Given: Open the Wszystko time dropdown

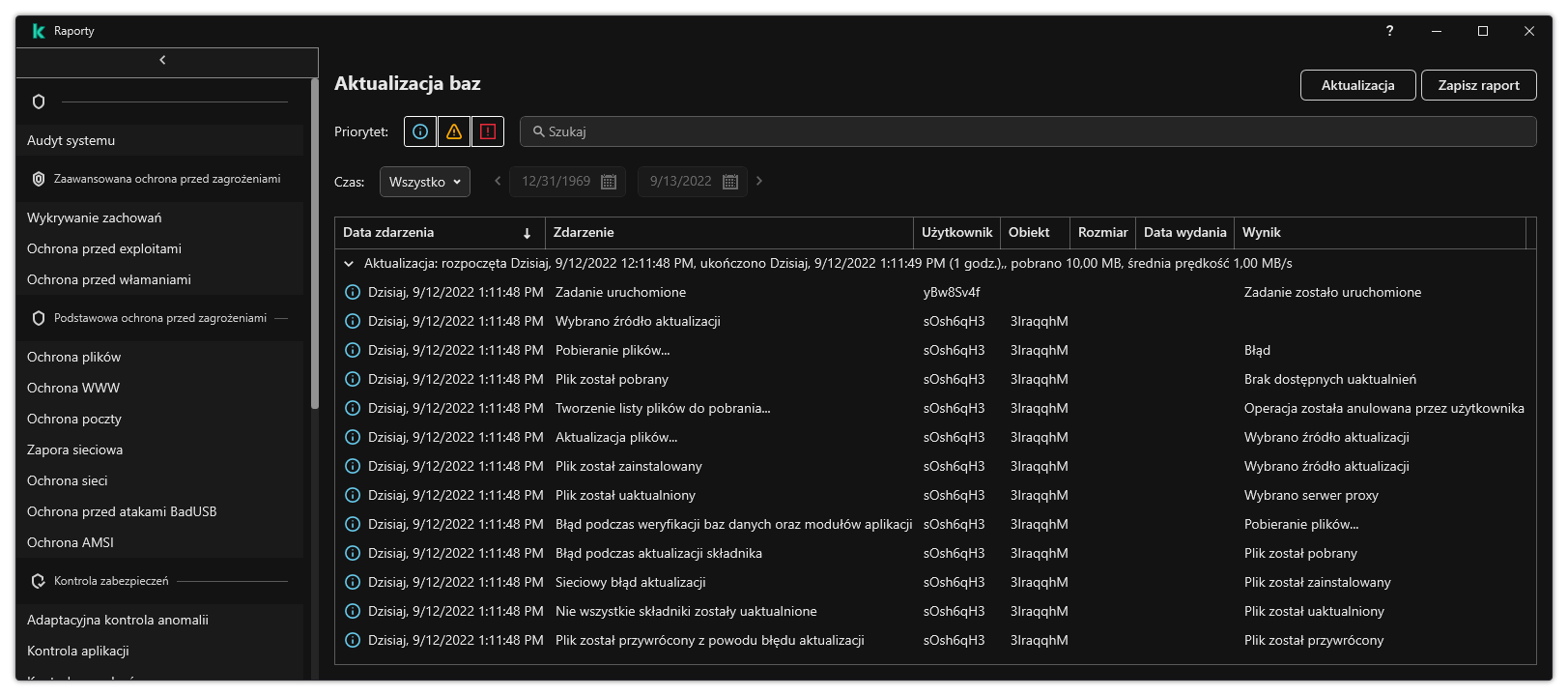Looking at the screenshot, I should click(x=424, y=182).
